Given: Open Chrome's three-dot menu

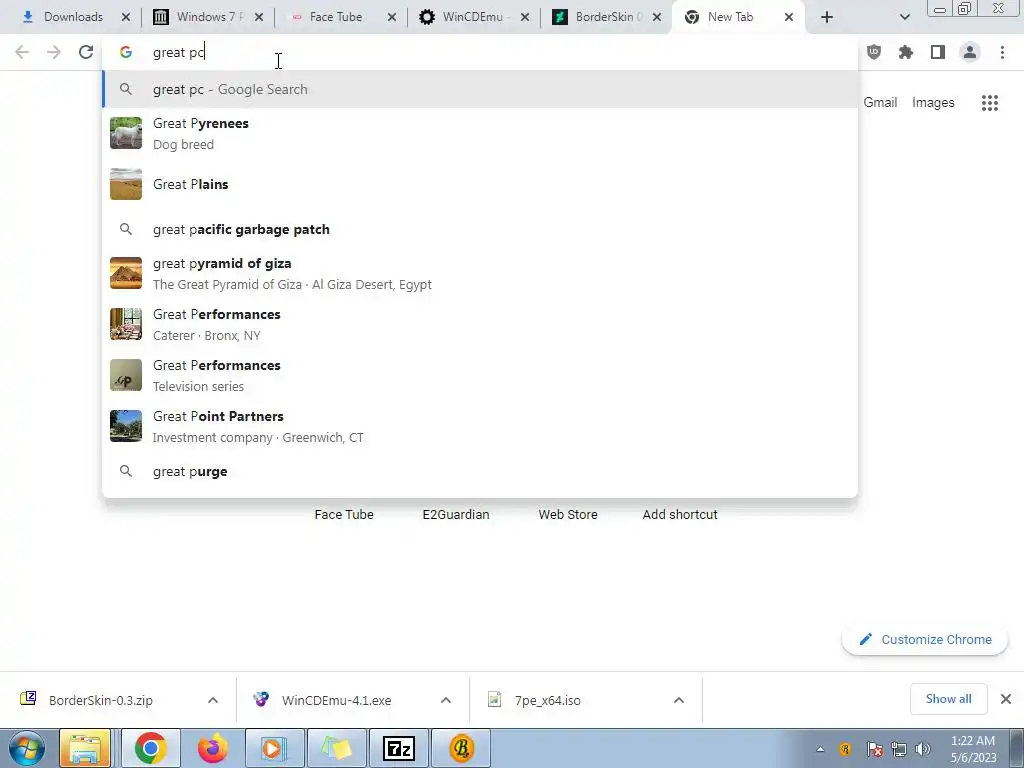Looking at the screenshot, I should pos(1002,52).
